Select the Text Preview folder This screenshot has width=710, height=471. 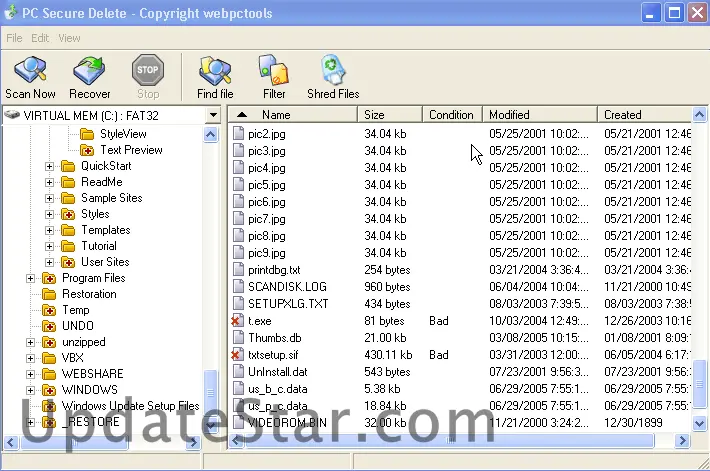pyautogui.click(x=131, y=150)
